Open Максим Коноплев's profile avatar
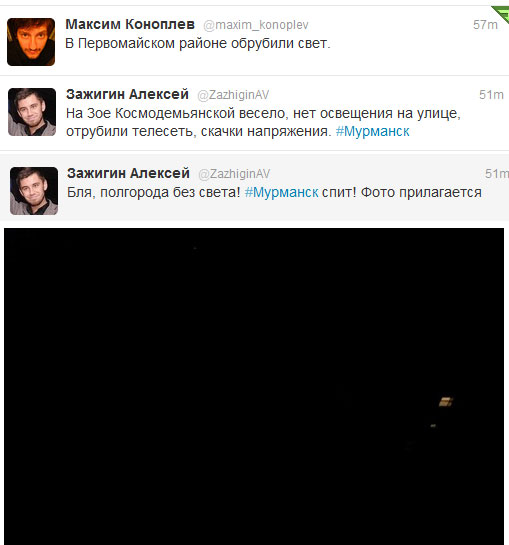This screenshot has width=509, height=545. point(31,42)
